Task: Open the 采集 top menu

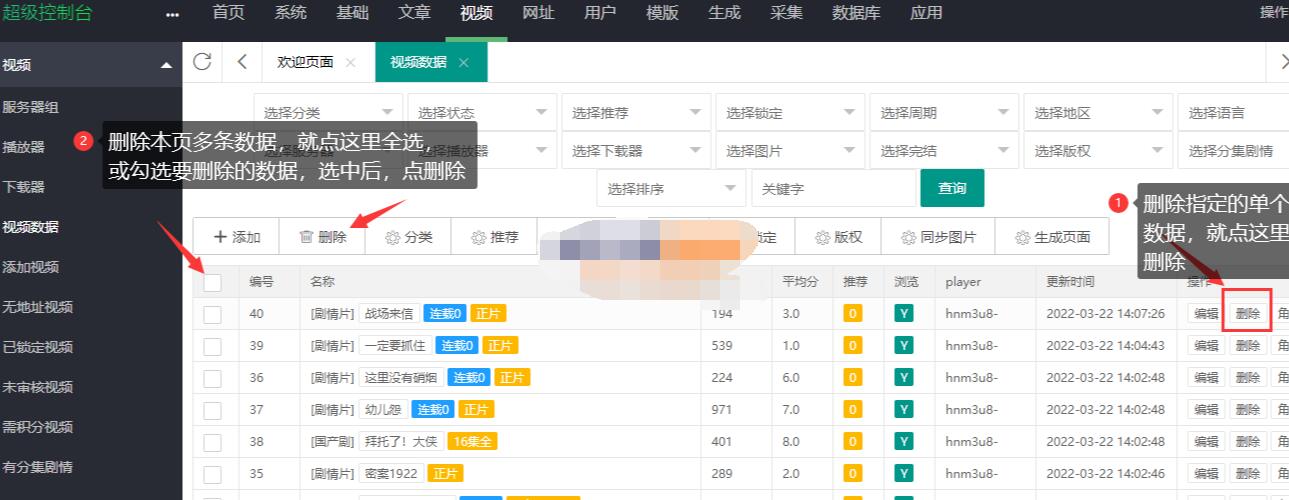Action: [786, 13]
